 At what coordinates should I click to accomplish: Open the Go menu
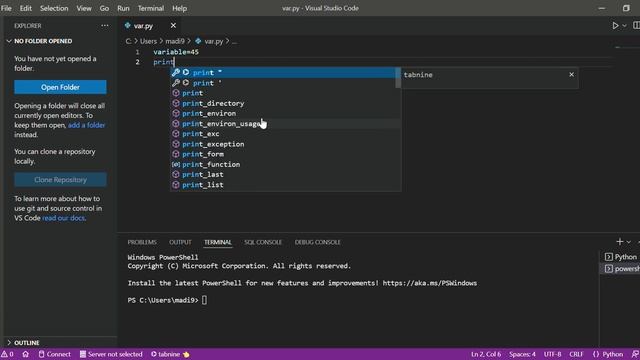click(104, 8)
